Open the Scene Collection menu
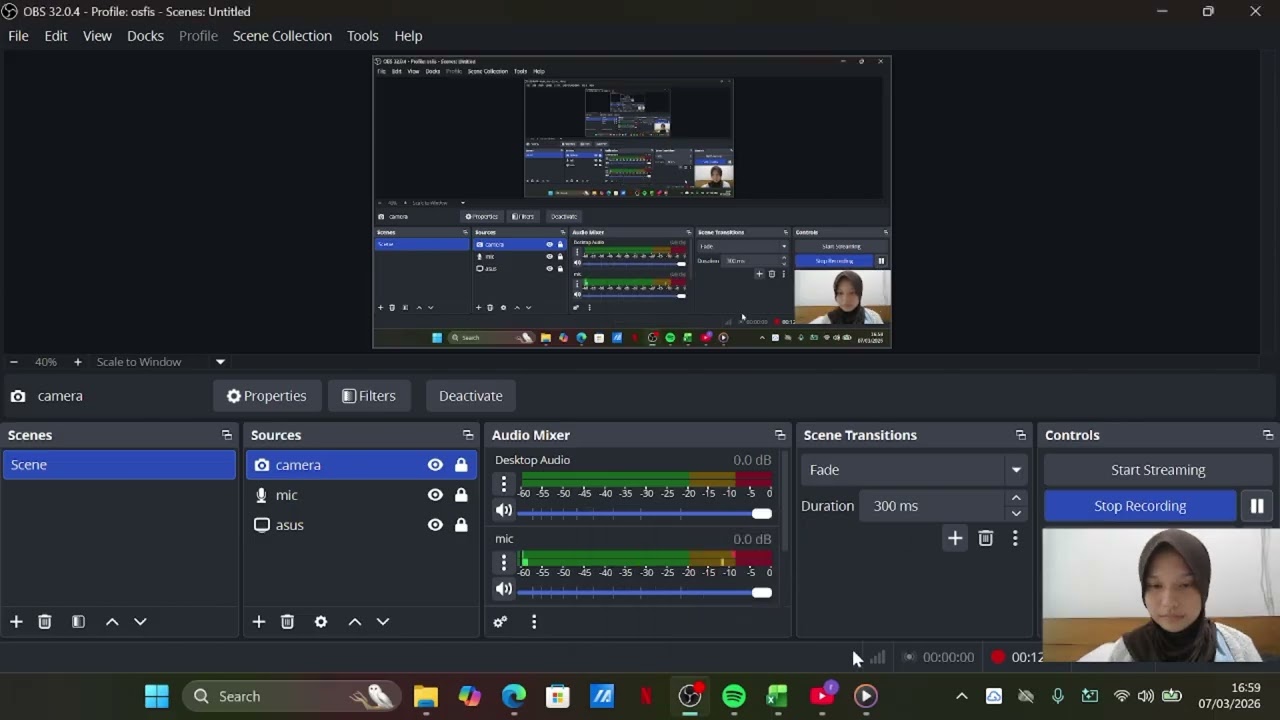Image resolution: width=1280 pixels, height=720 pixels. [282, 36]
